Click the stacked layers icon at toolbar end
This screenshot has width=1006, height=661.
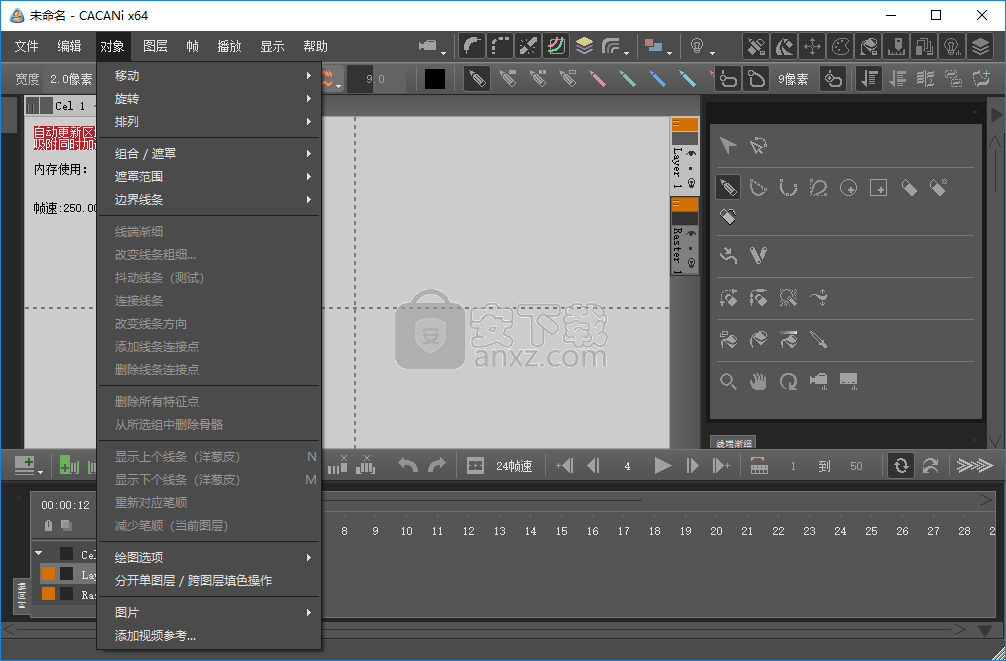[x=979, y=47]
